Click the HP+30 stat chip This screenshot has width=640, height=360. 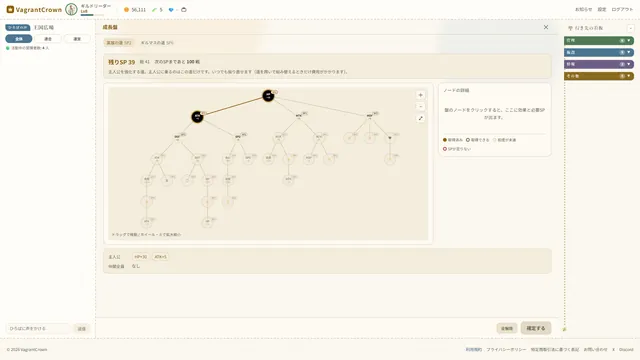point(140,257)
